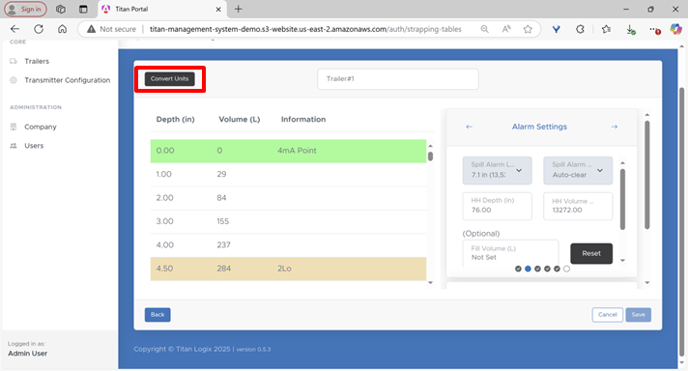The width and height of the screenshot is (688, 371).
Task: Click the Company building icon
Action: click(x=13, y=127)
